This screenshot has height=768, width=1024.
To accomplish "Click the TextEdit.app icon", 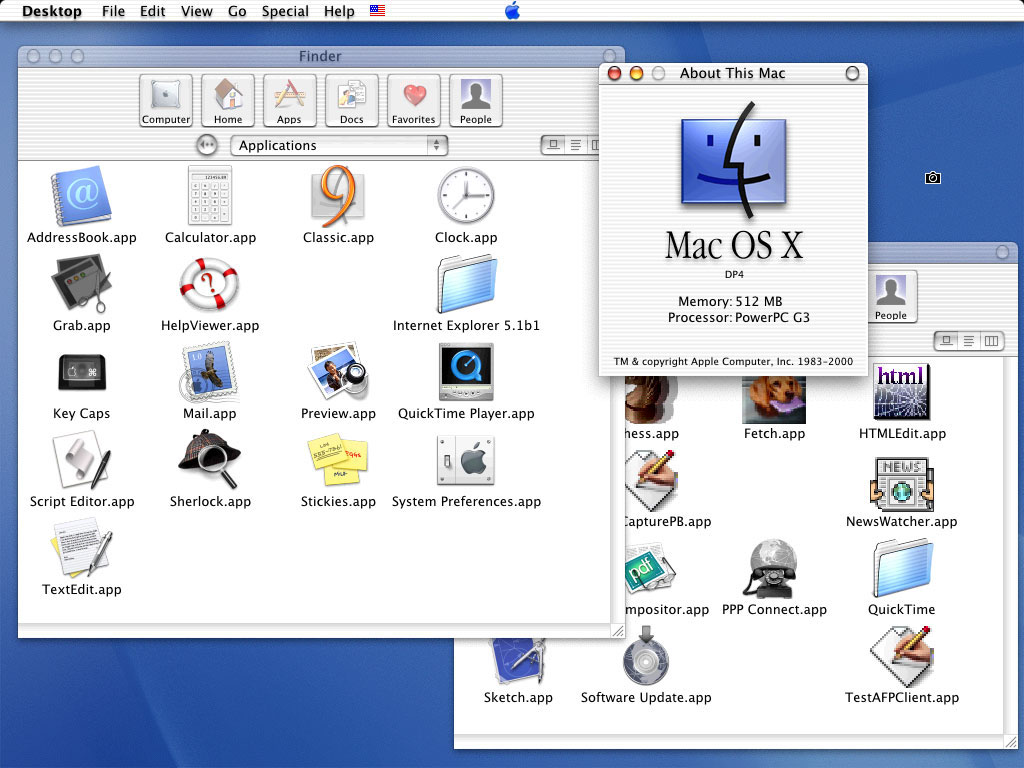I will (x=82, y=547).
